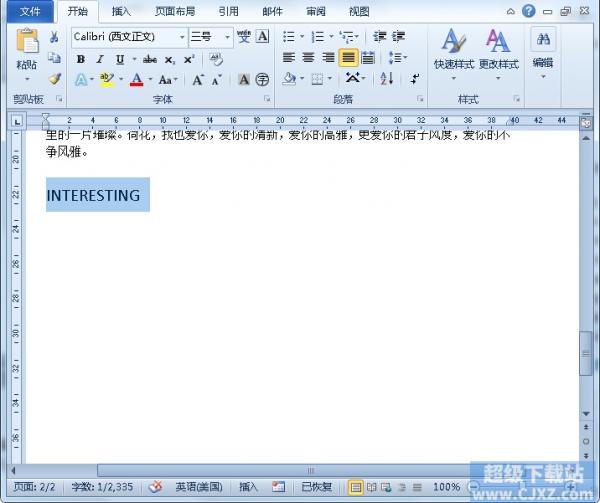
Task: Switch to the Page Layout (页面布局) tab
Action: (x=175, y=11)
